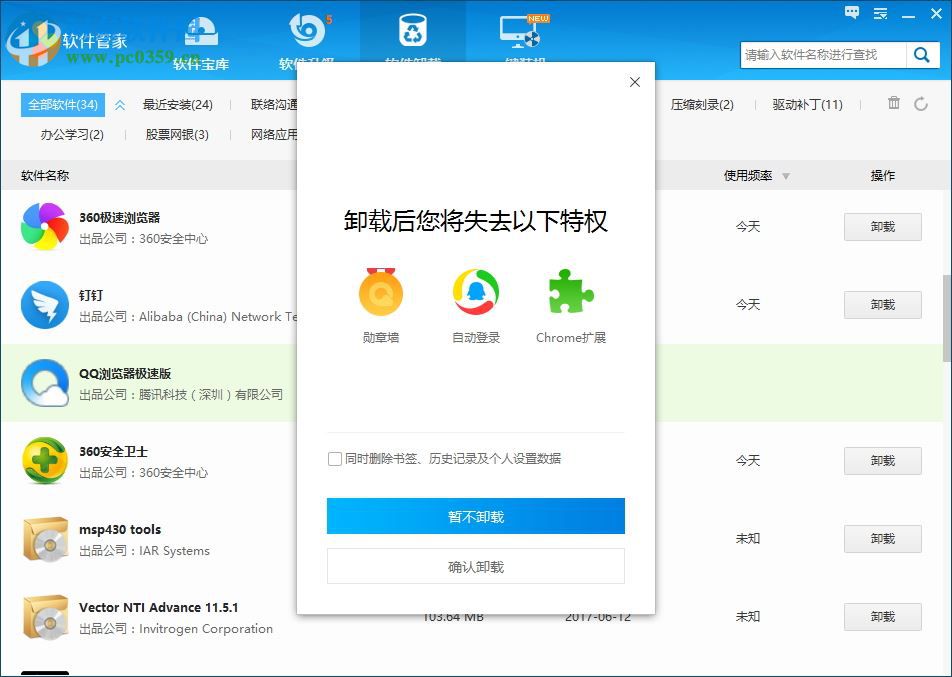The image size is (952, 677).
Task: Enable deleting bookmarks and personal data
Action: pyautogui.click(x=335, y=459)
